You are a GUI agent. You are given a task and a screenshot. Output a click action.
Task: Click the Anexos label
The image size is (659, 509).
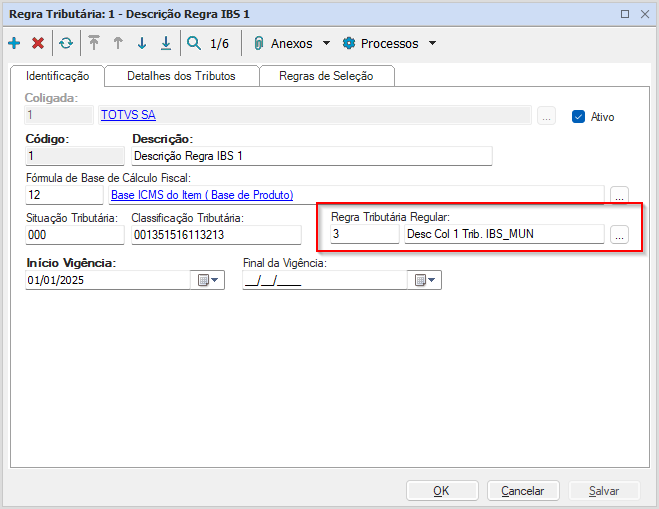point(292,44)
